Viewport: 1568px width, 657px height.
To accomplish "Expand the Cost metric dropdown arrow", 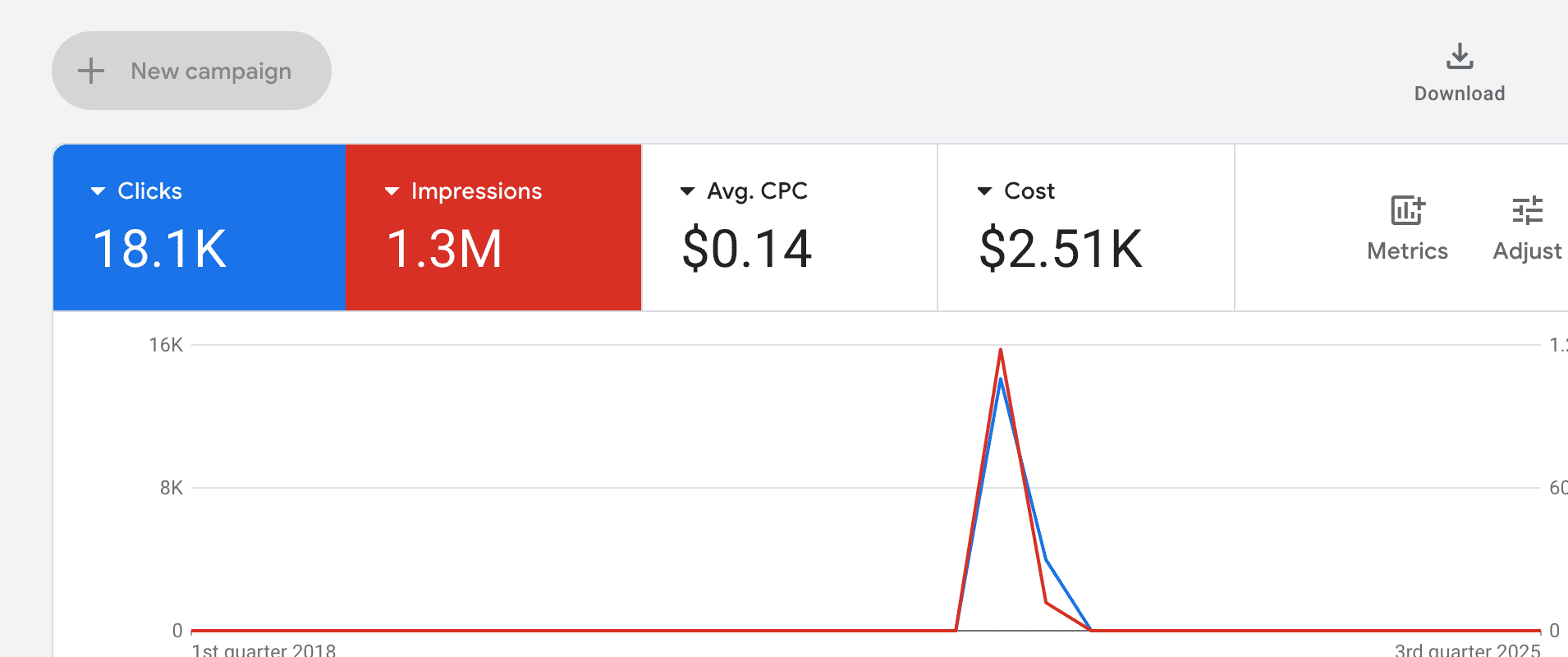I will (984, 191).
